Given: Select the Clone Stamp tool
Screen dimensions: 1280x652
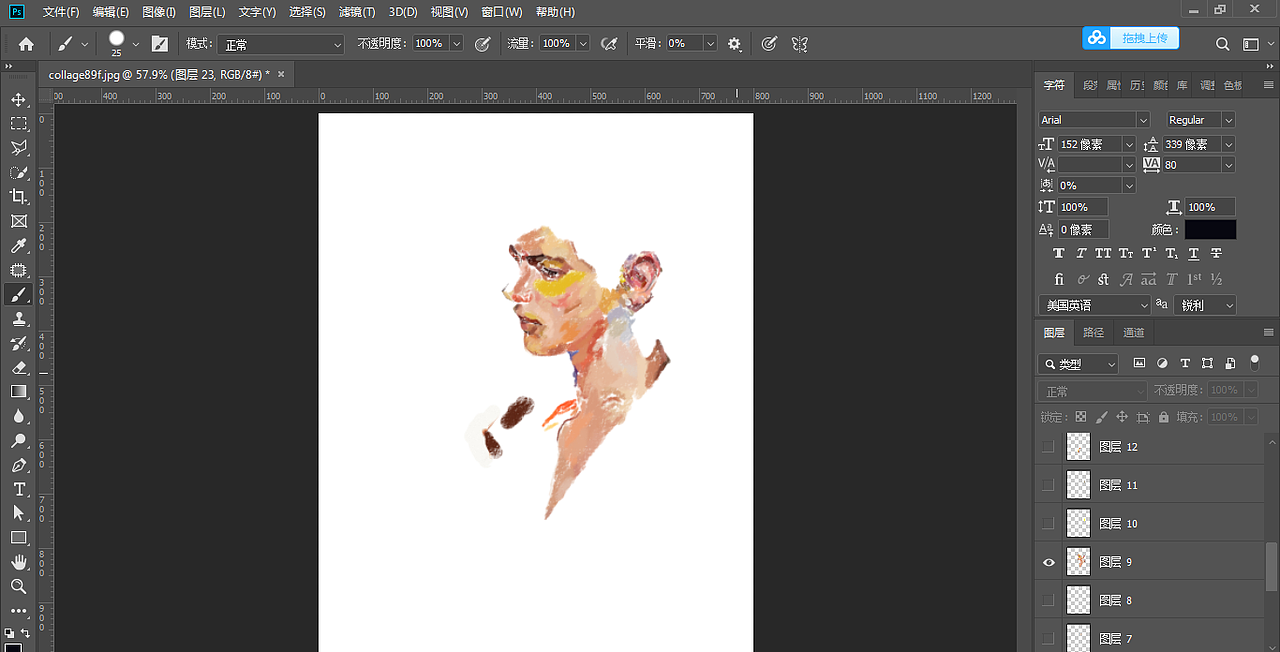Looking at the screenshot, I should point(19,319).
